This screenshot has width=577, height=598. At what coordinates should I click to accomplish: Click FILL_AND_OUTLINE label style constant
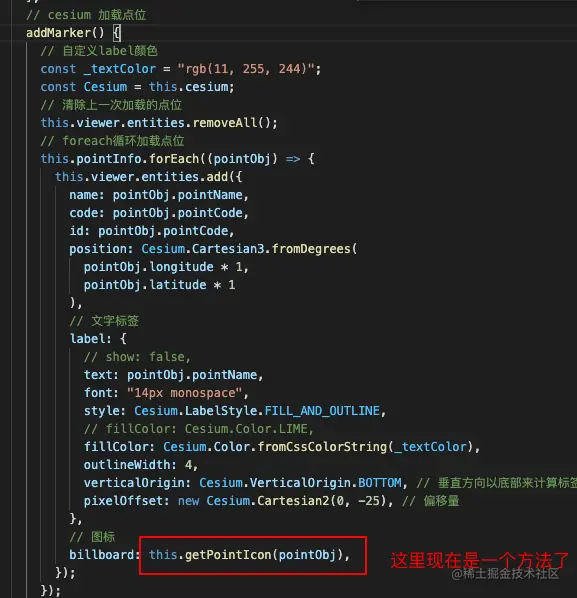322,411
